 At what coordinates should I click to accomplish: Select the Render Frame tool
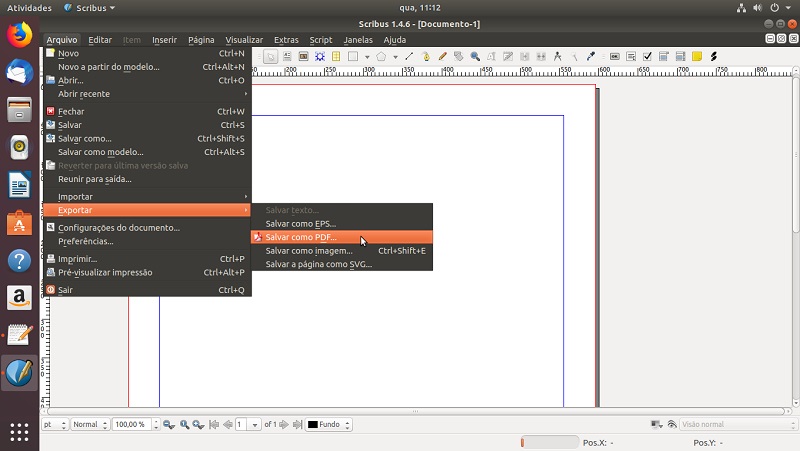click(x=320, y=57)
